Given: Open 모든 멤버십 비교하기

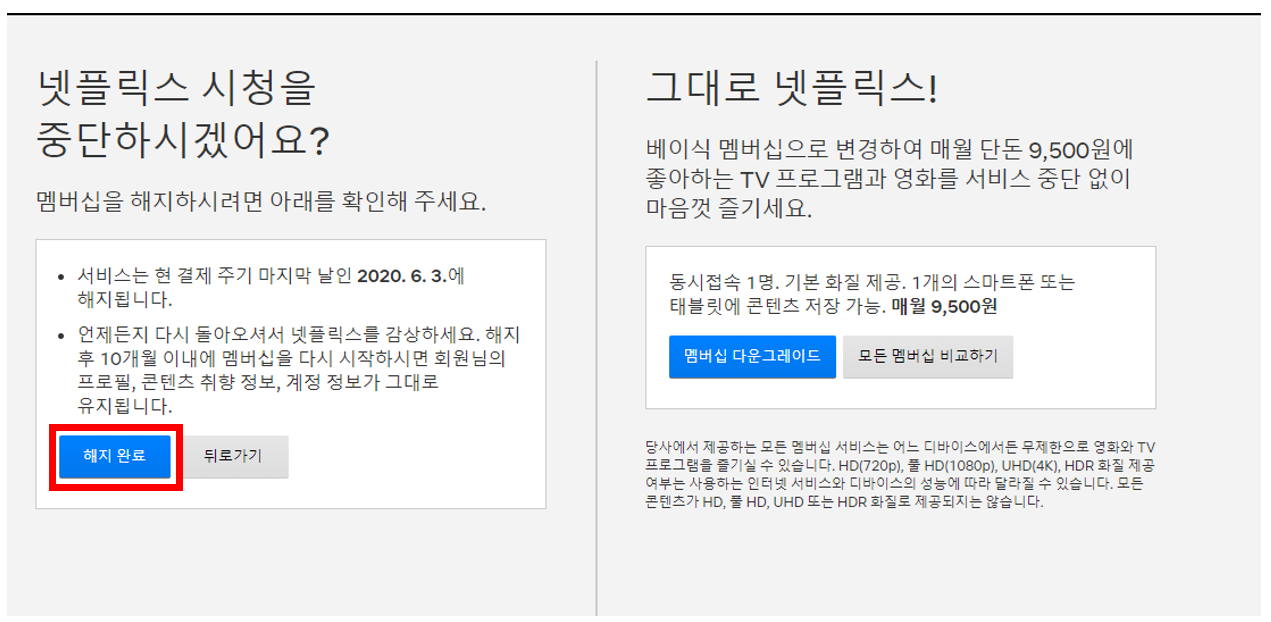Looking at the screenshot, I should tap(928, 357).
